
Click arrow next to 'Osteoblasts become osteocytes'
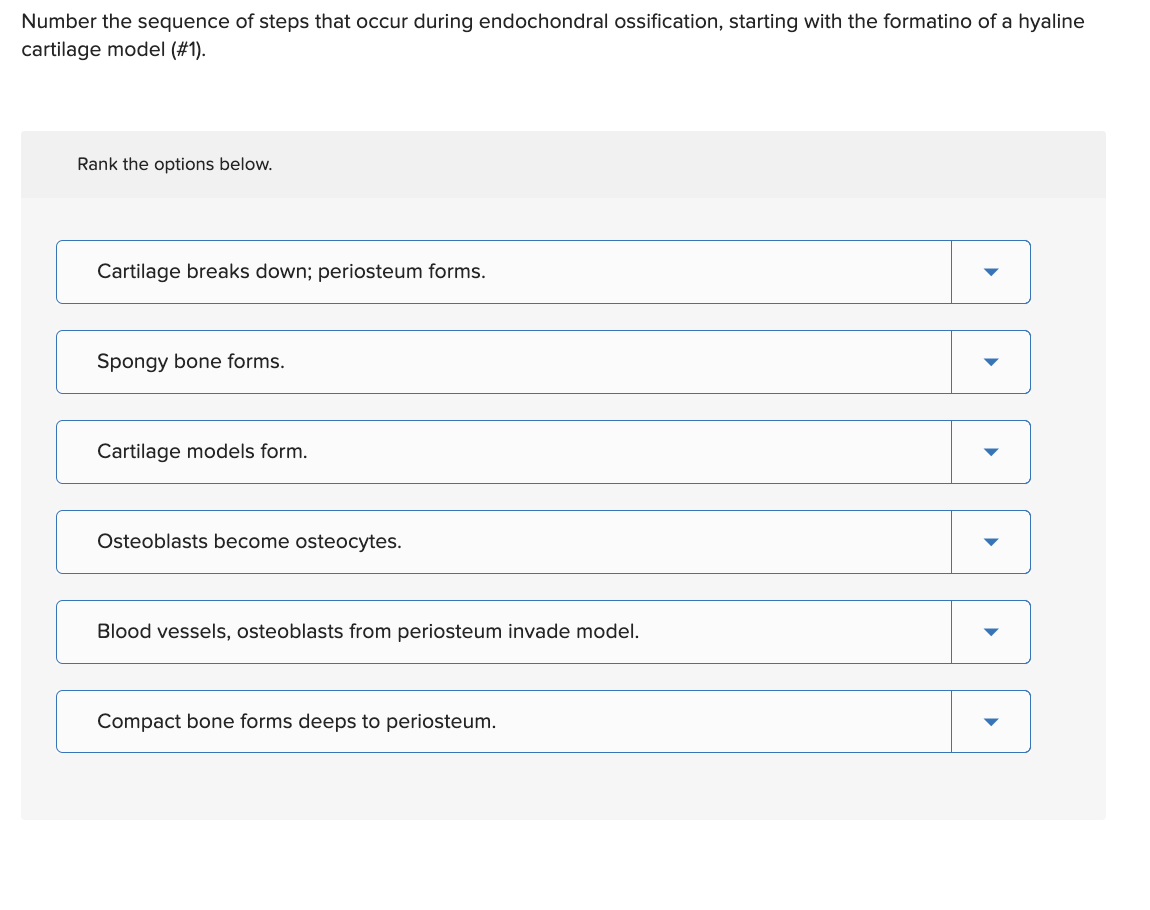click(990, 542)
